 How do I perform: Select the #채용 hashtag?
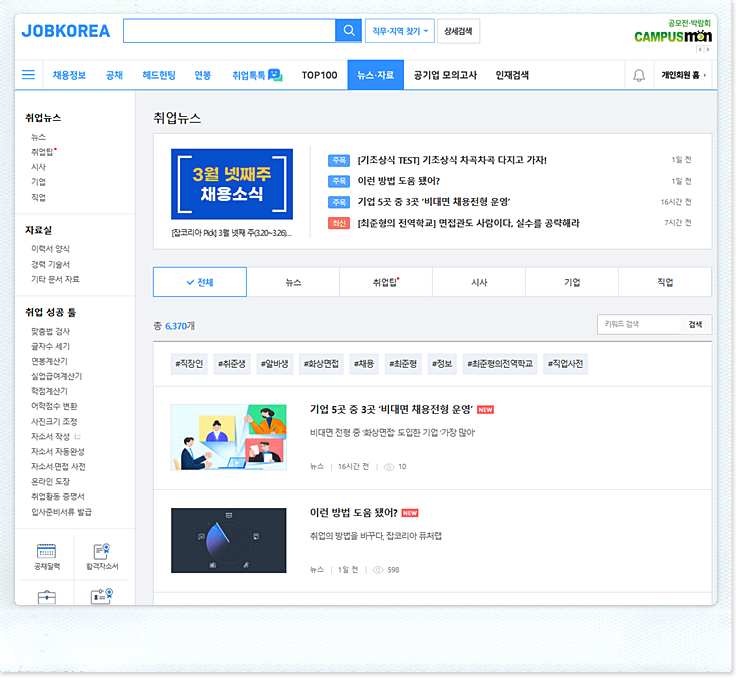pos(364,364)
